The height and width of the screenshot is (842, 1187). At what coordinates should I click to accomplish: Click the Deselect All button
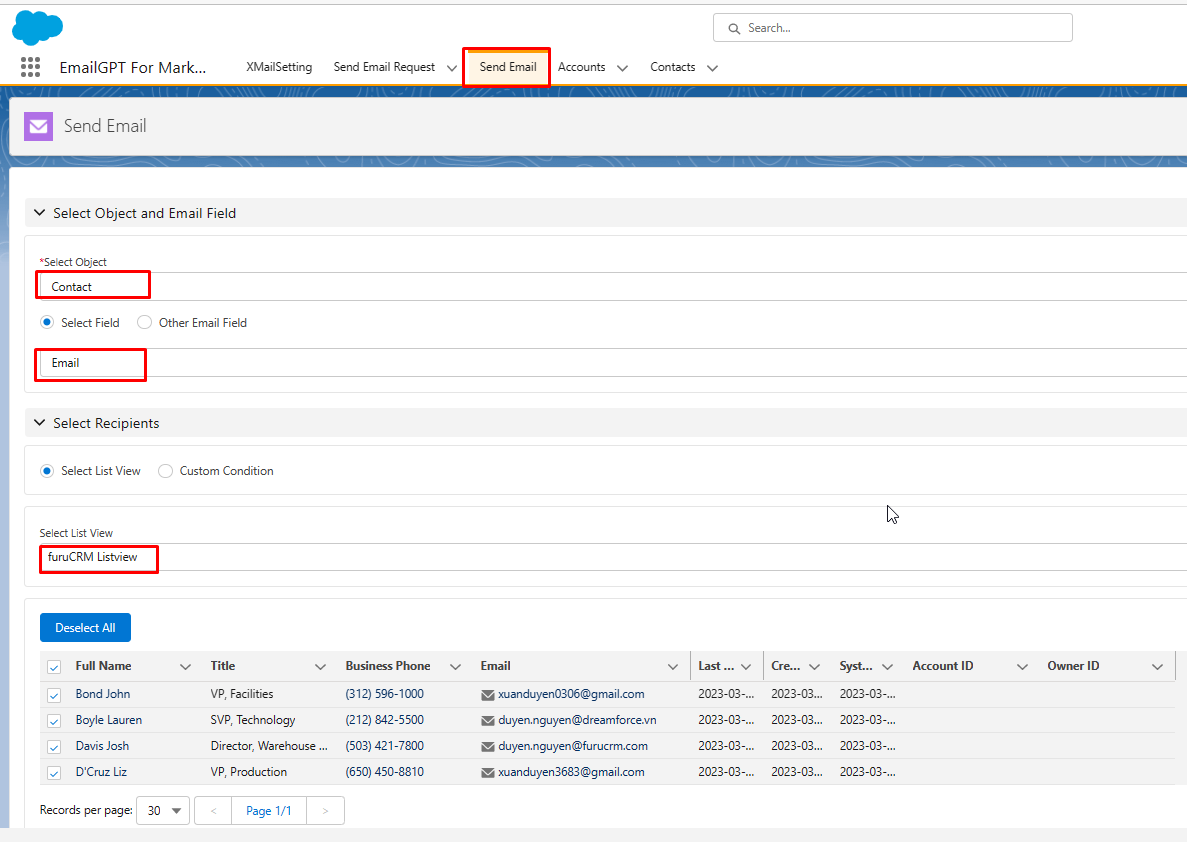click(86, 628)
